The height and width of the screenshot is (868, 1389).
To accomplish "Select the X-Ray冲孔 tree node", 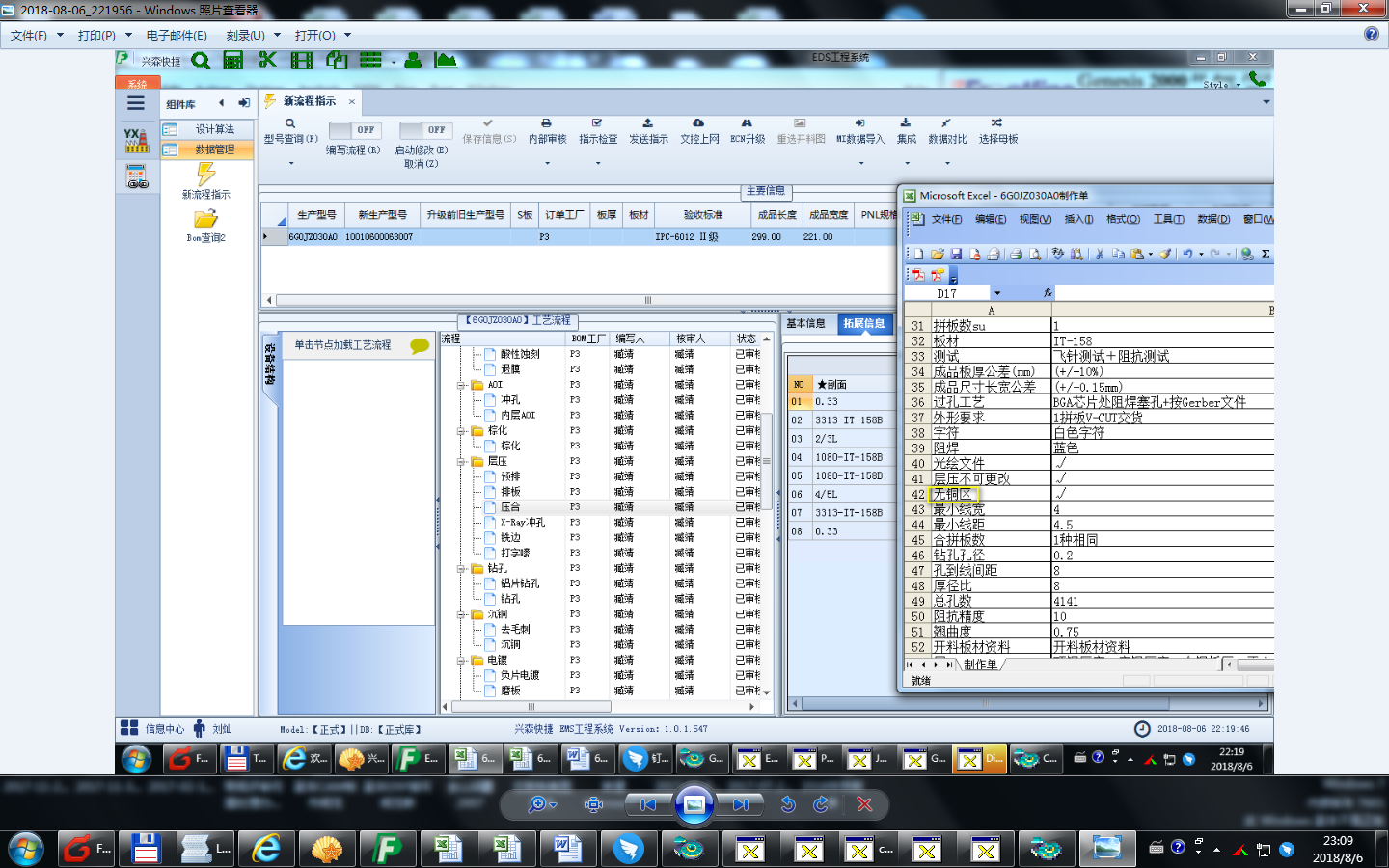I will click(x=522, y=522).
